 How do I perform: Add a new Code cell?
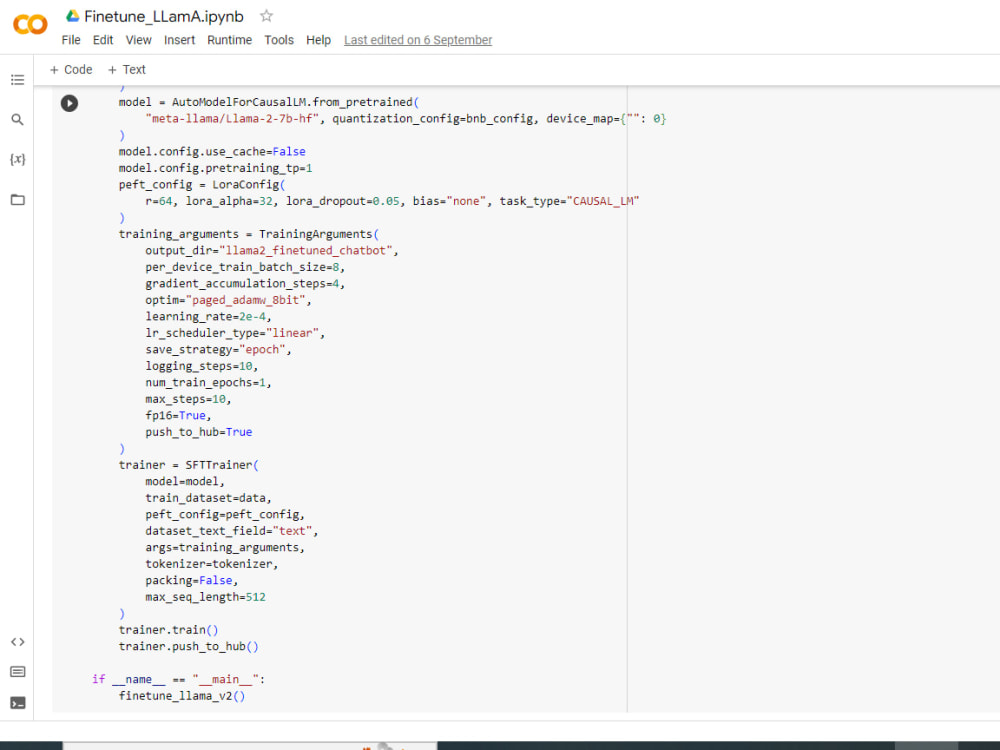pos(71,70)
